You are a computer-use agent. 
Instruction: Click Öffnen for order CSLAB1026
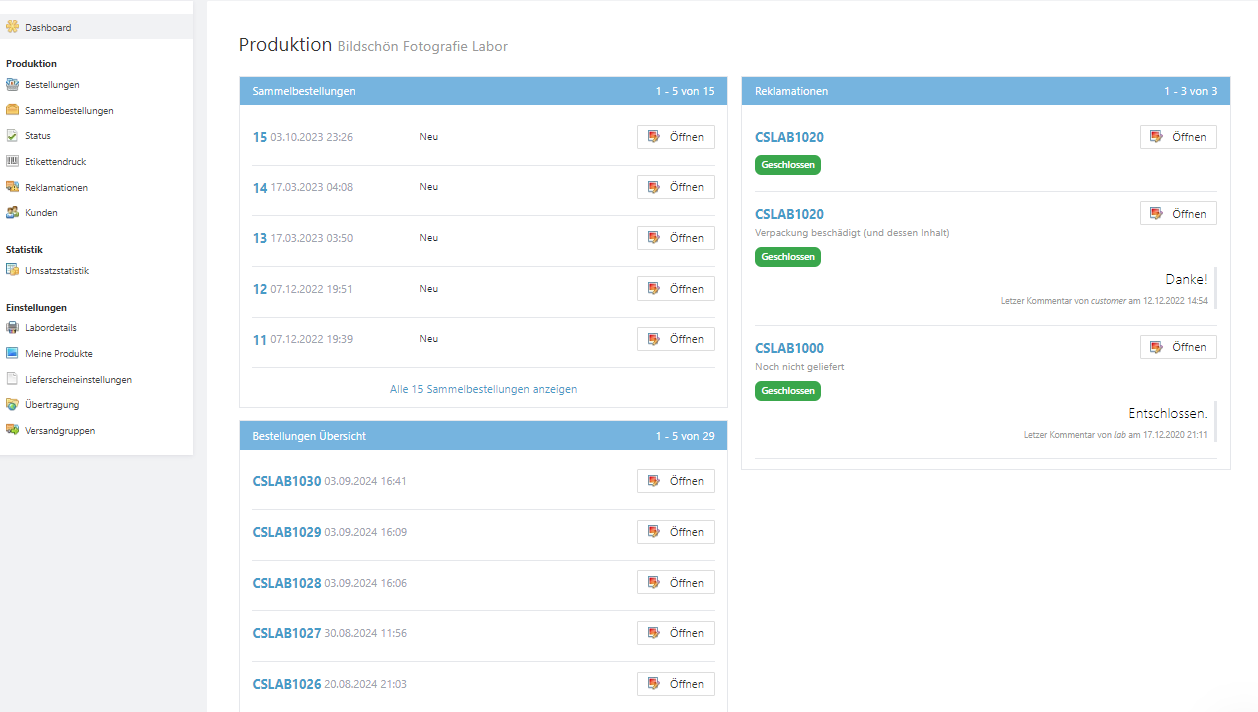point(676,684)
